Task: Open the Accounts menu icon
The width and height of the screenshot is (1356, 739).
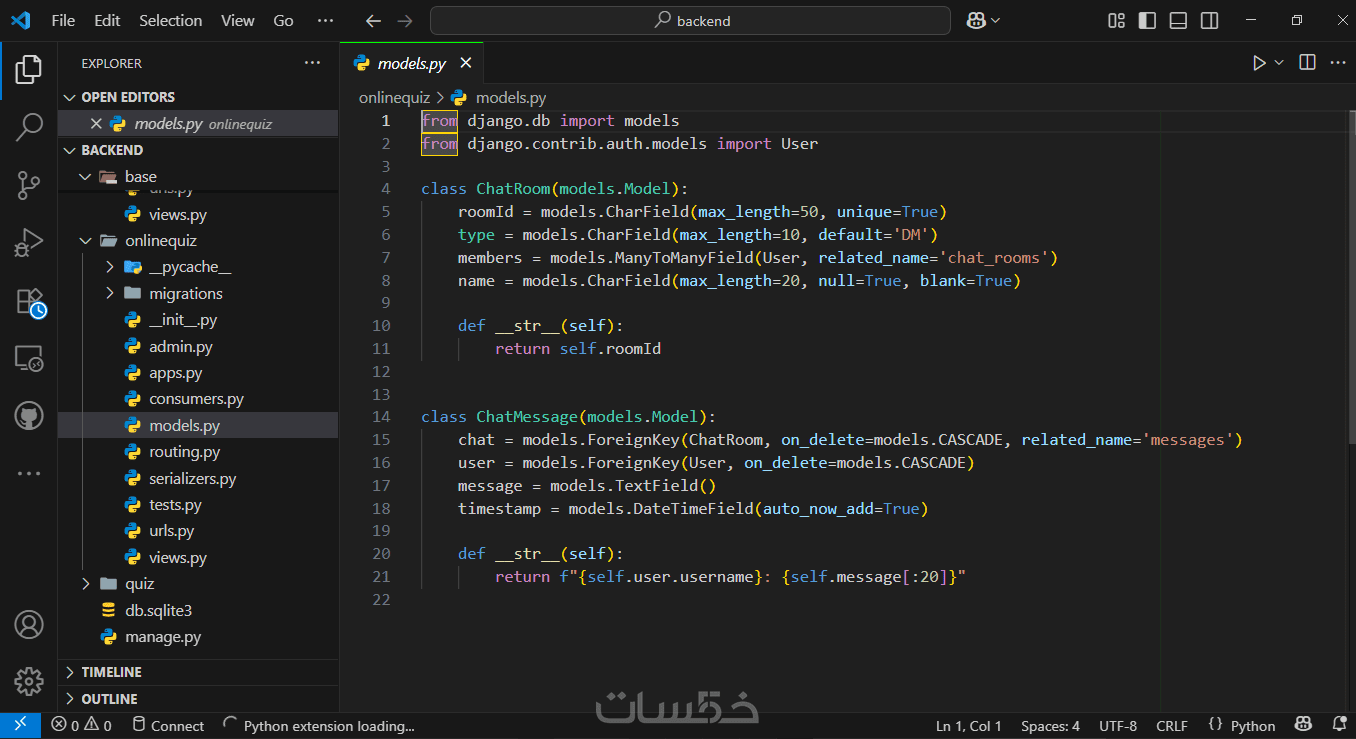Action: 29,624
